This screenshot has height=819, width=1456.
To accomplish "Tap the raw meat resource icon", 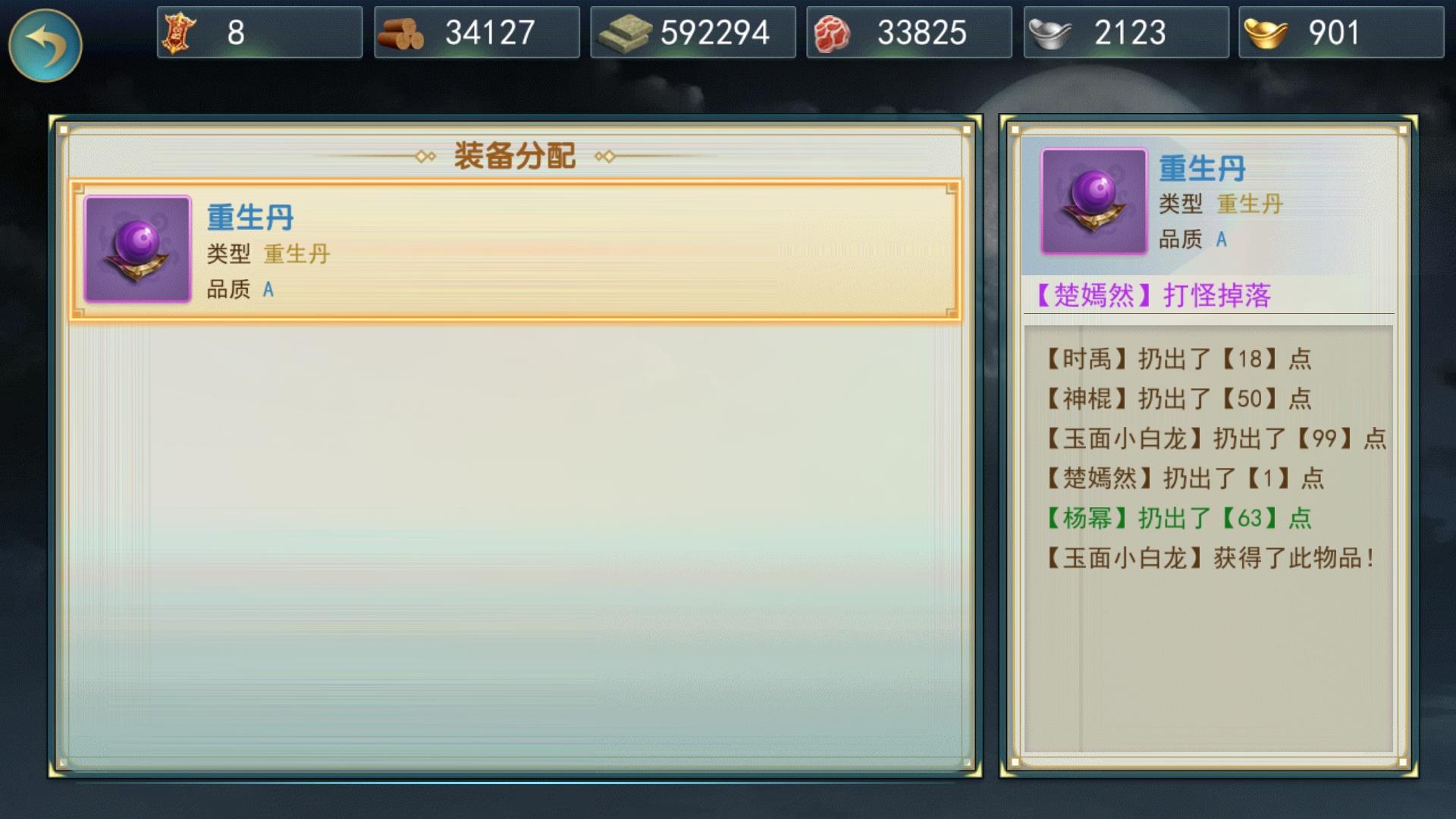I will point(832,33).
